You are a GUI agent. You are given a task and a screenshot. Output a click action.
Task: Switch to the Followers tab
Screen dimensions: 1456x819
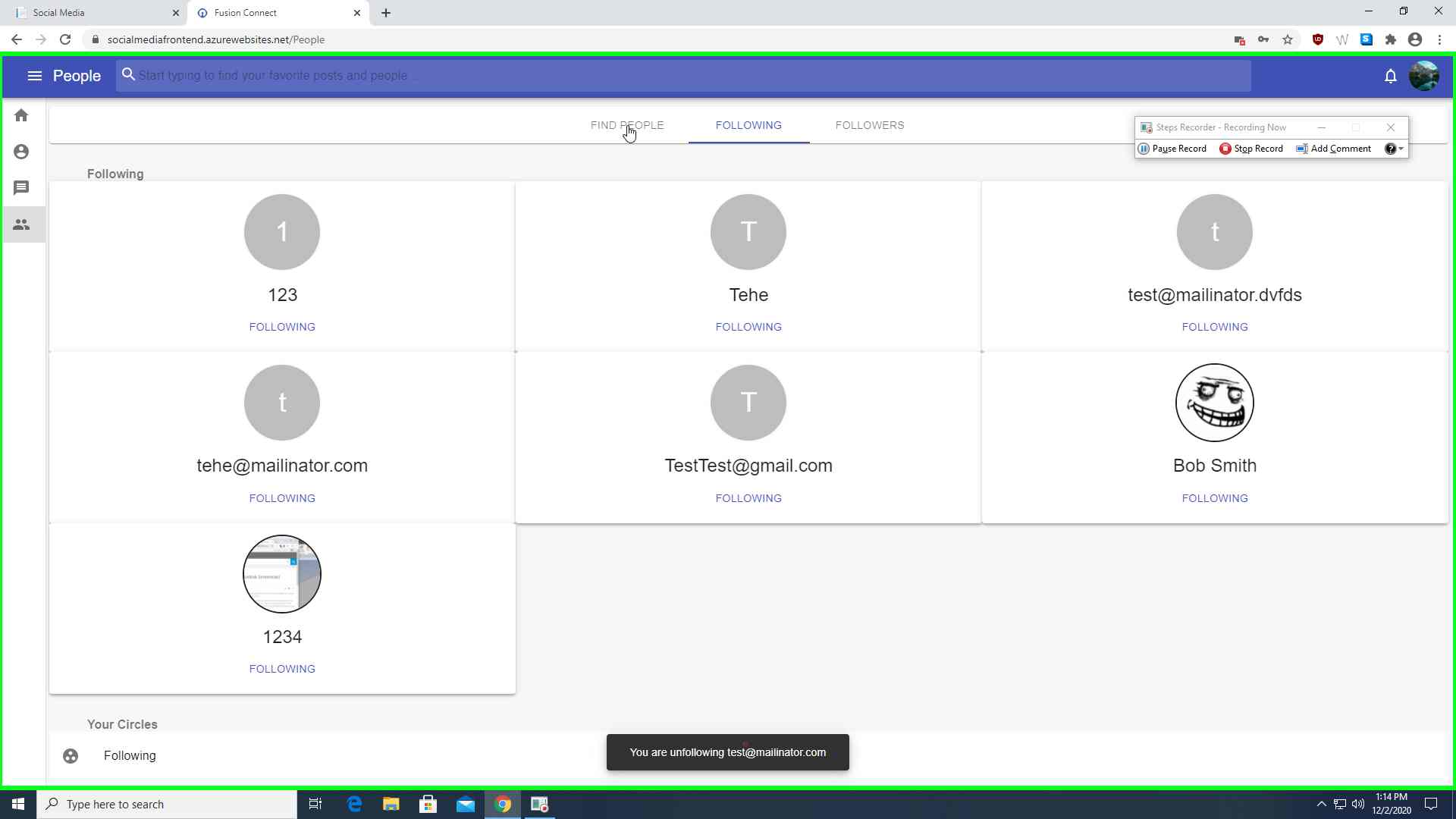[x=870, y=125]
